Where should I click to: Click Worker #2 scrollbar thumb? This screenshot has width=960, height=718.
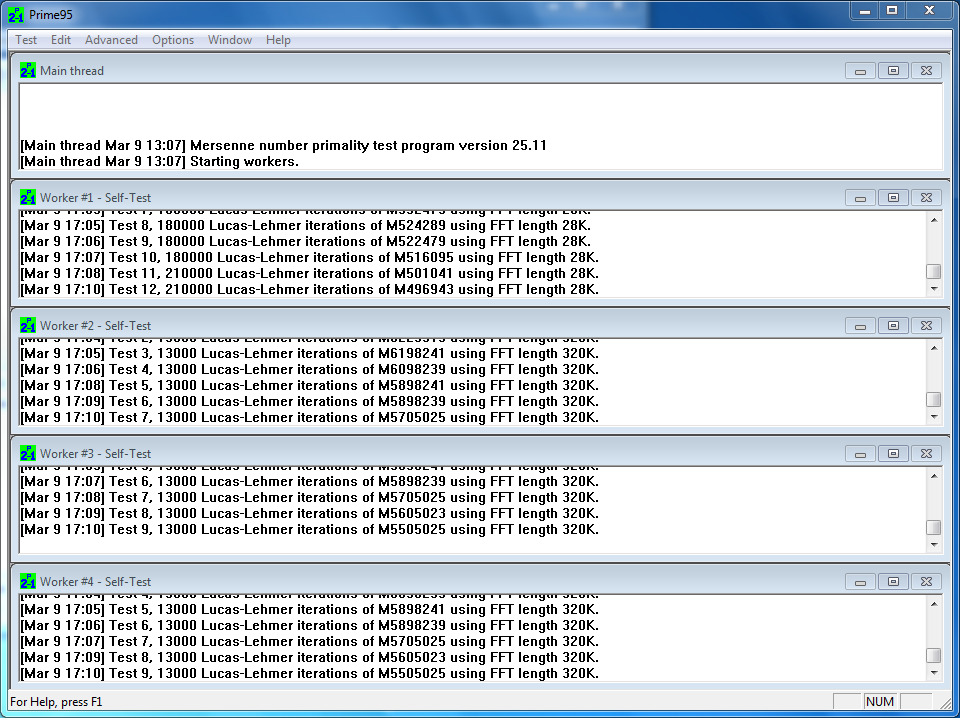(x=934, y=399)
